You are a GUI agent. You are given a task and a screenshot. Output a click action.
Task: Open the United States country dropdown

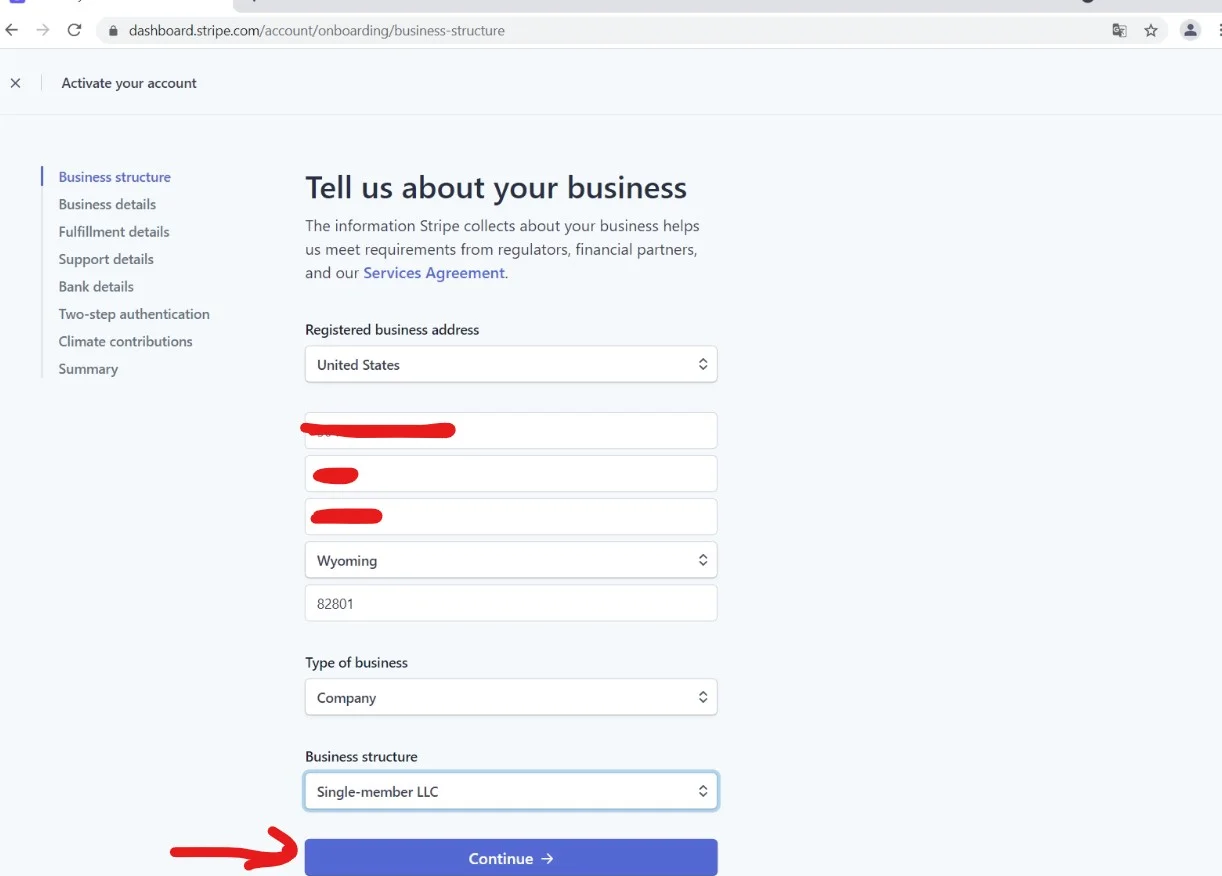pyautogui.click(x=511, y=365)
